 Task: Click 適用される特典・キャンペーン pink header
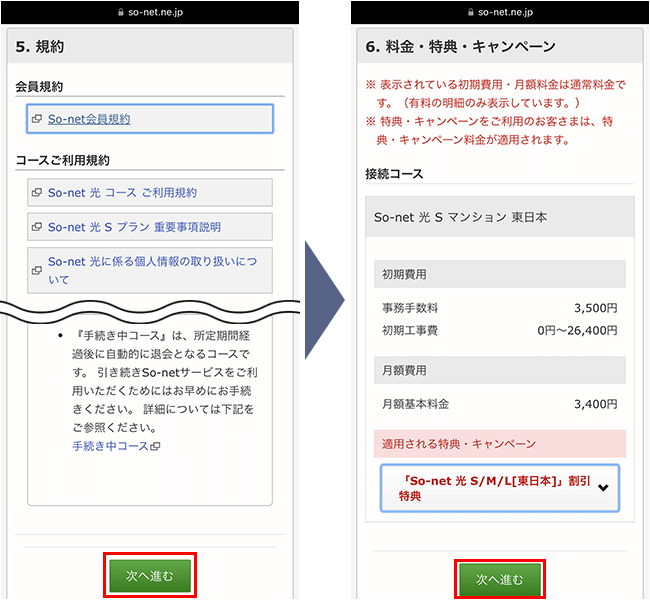click(x=500, y=444)
